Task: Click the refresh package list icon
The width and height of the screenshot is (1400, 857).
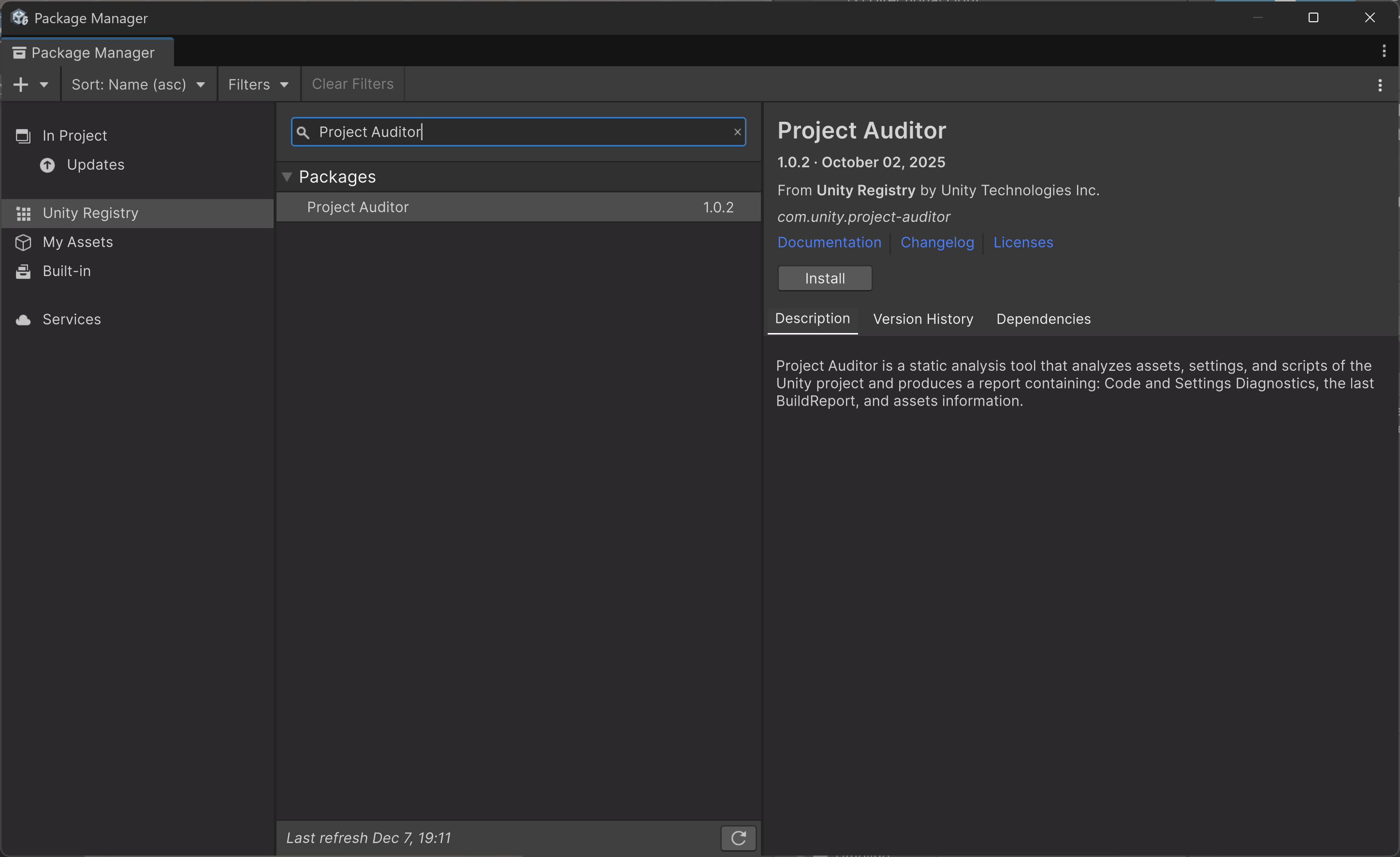Action: point(738,838)
